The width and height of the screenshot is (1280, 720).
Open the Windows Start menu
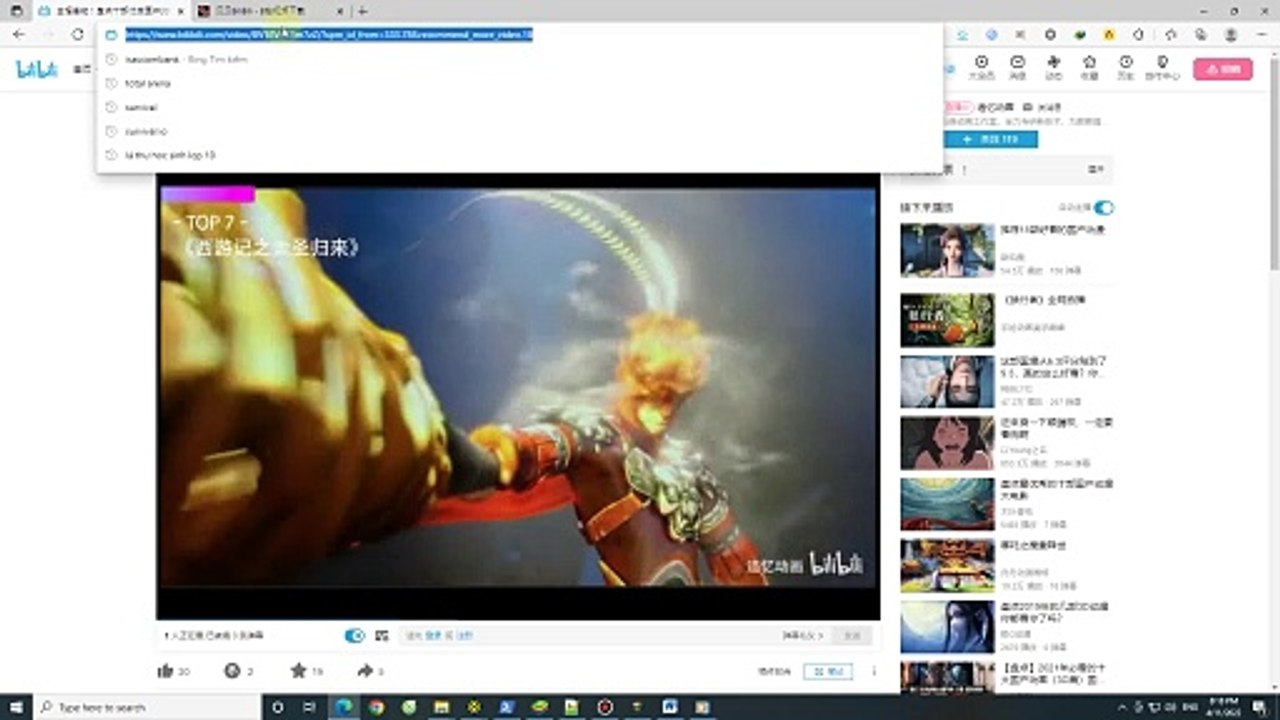click(x=15, y=707)
